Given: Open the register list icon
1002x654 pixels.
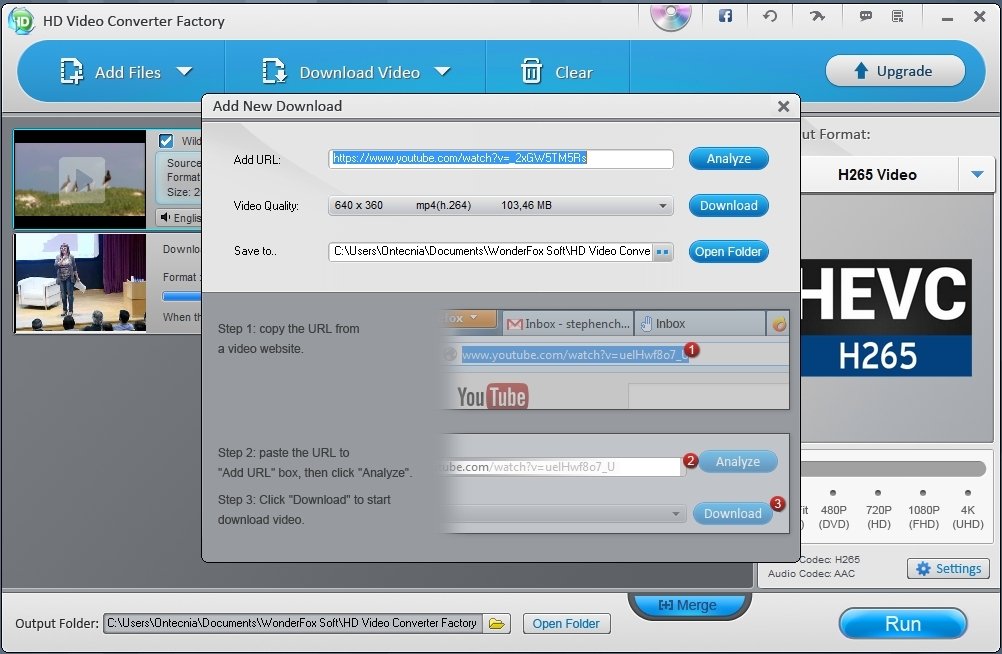Looking at the screenshot, I should 898,16.
